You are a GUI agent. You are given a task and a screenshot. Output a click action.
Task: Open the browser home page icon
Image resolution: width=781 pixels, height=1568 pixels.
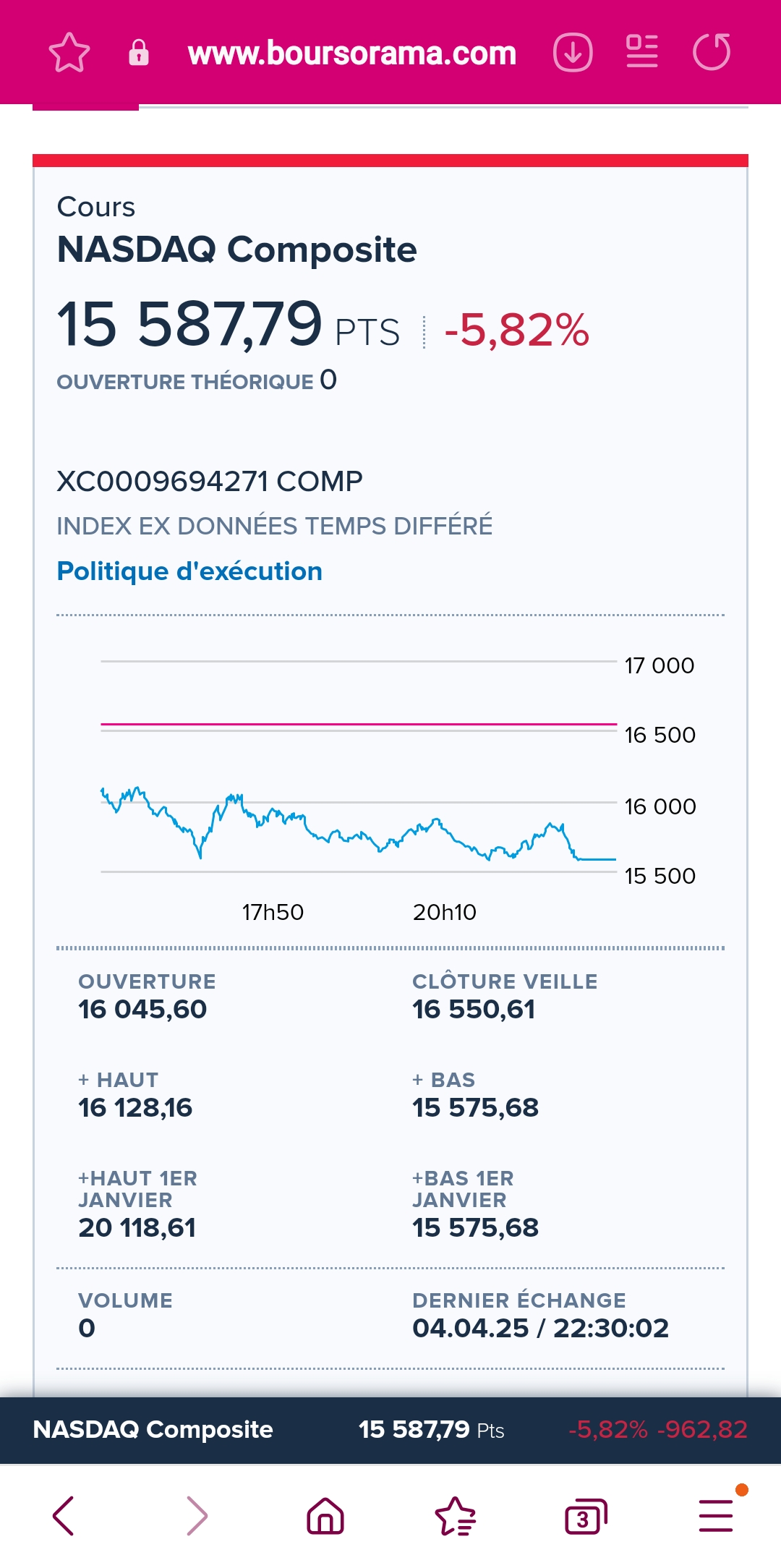click(325, 1515)
